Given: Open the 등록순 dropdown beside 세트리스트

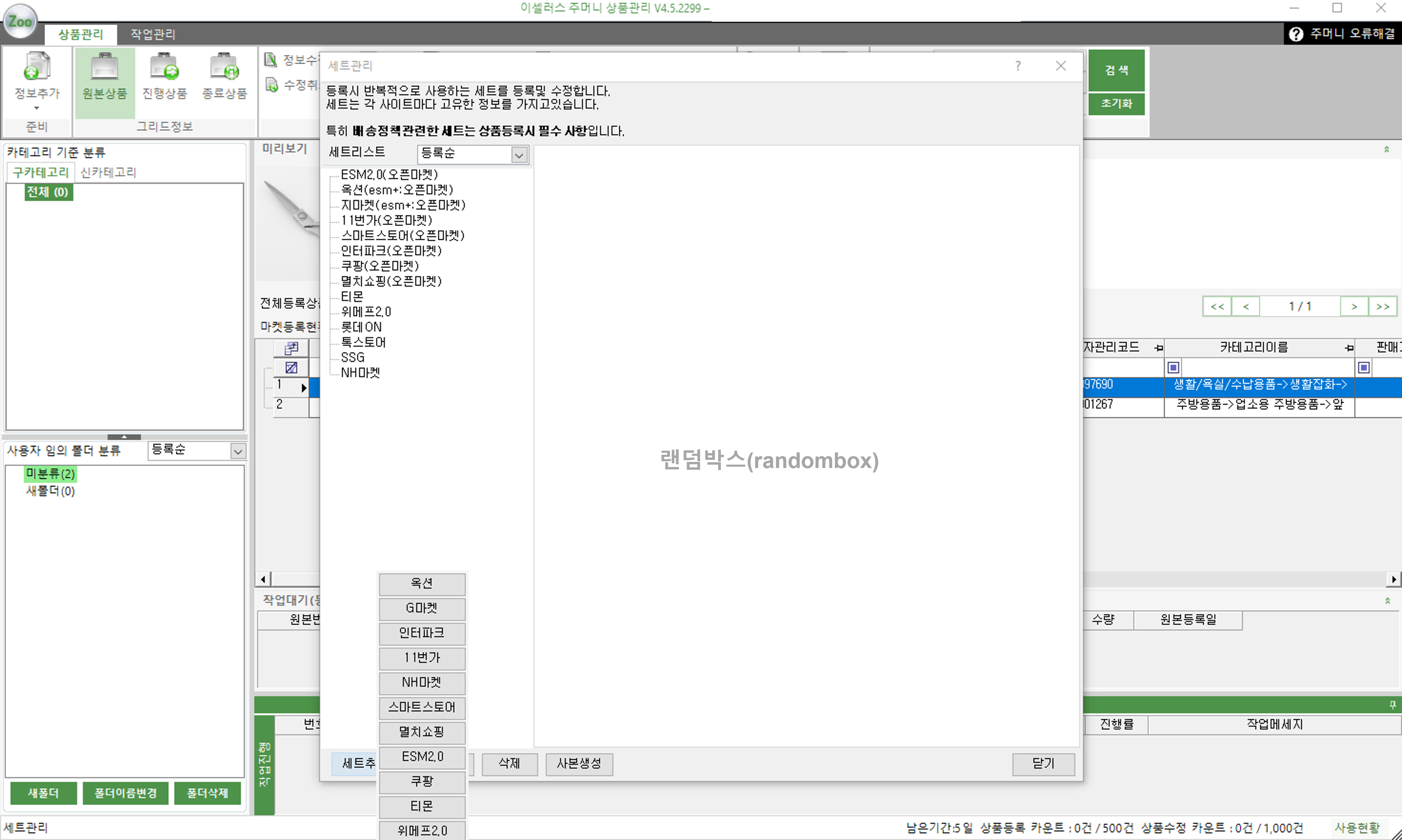Looking at the screenshot, I should [x=519, y=154].
